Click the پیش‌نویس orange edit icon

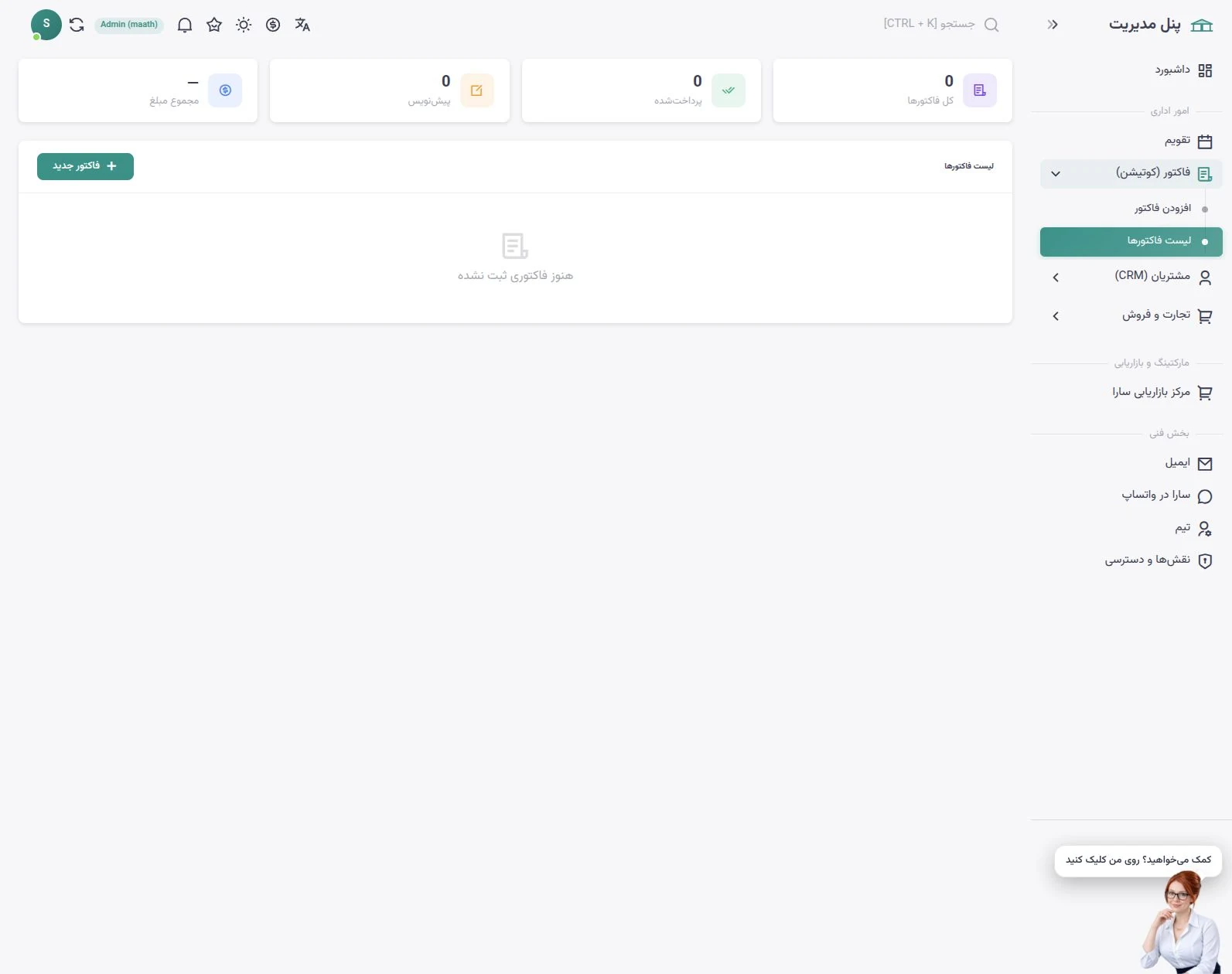476,90
